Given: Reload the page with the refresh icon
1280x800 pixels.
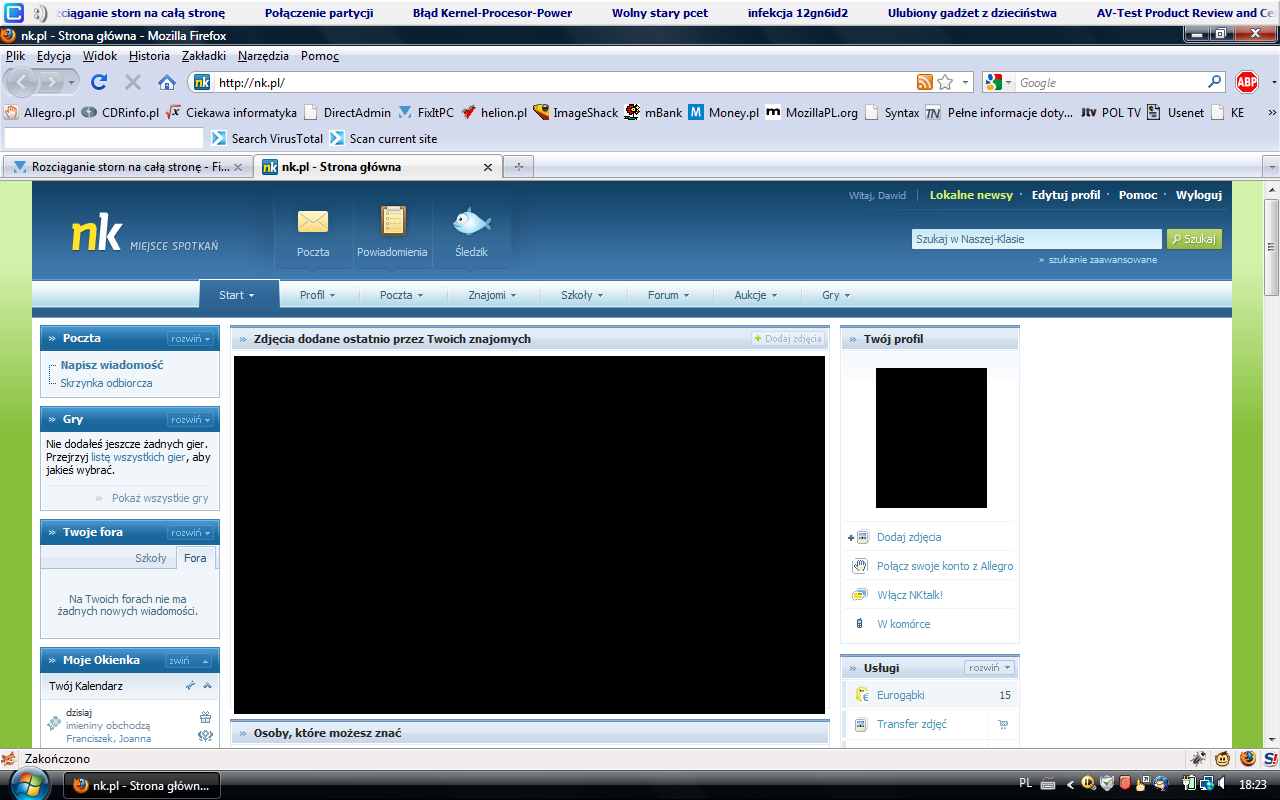Looking at the screenshot, I should [99, 82].
